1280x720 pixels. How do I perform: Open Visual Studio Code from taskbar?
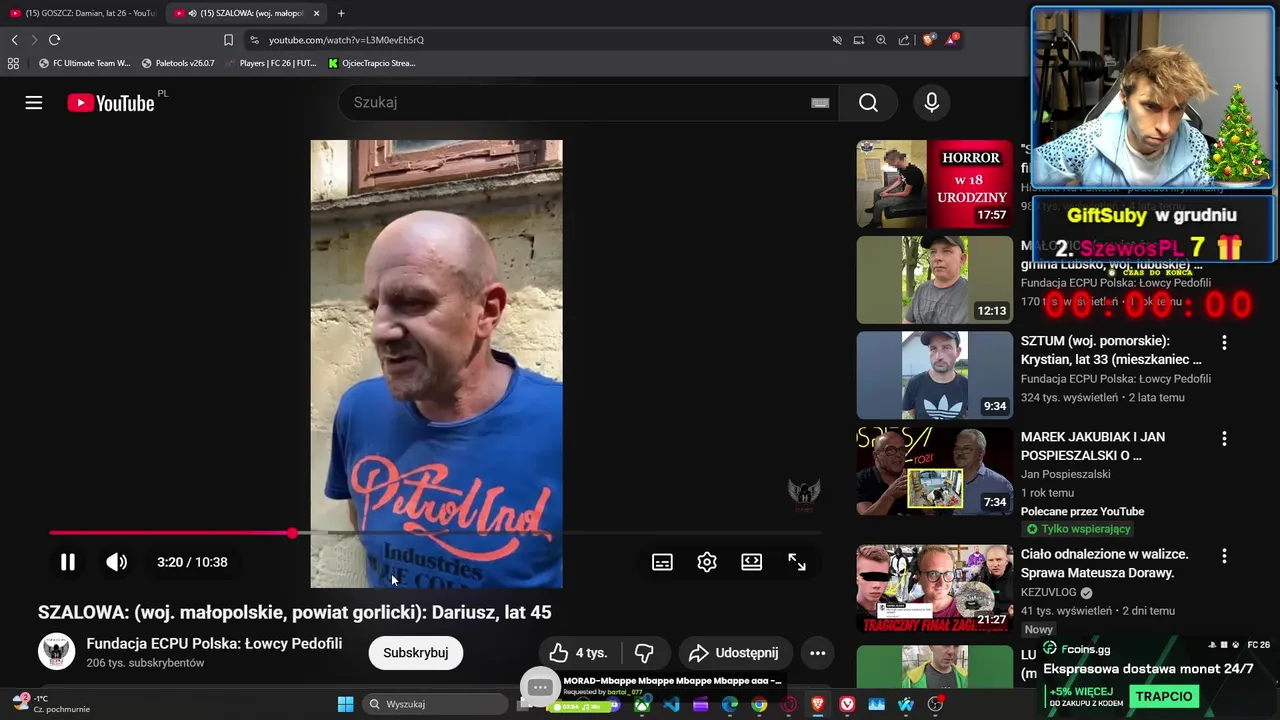pyautogui.click(x=671, y=704)
